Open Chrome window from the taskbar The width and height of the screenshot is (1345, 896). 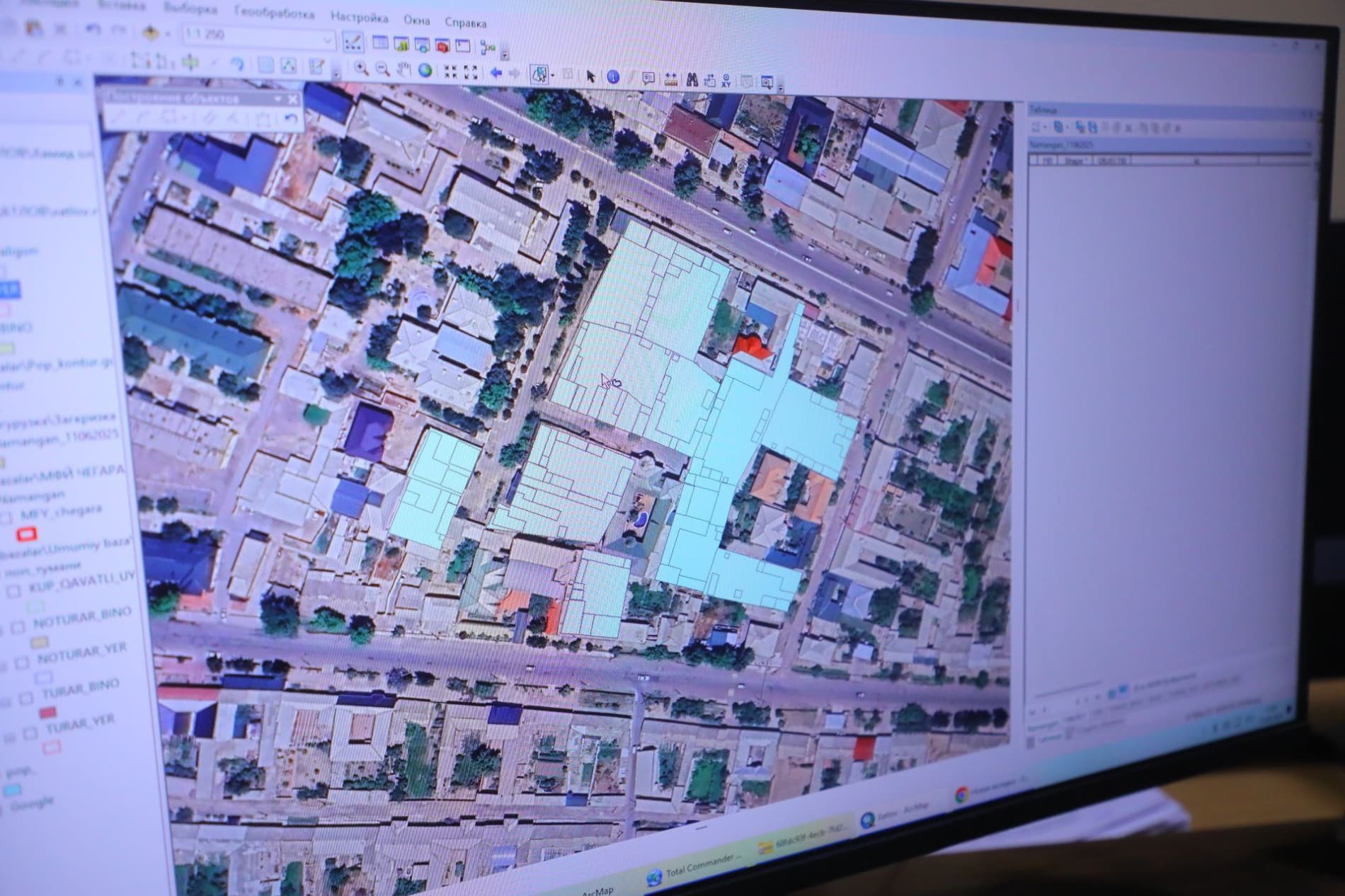pos(962,795)
